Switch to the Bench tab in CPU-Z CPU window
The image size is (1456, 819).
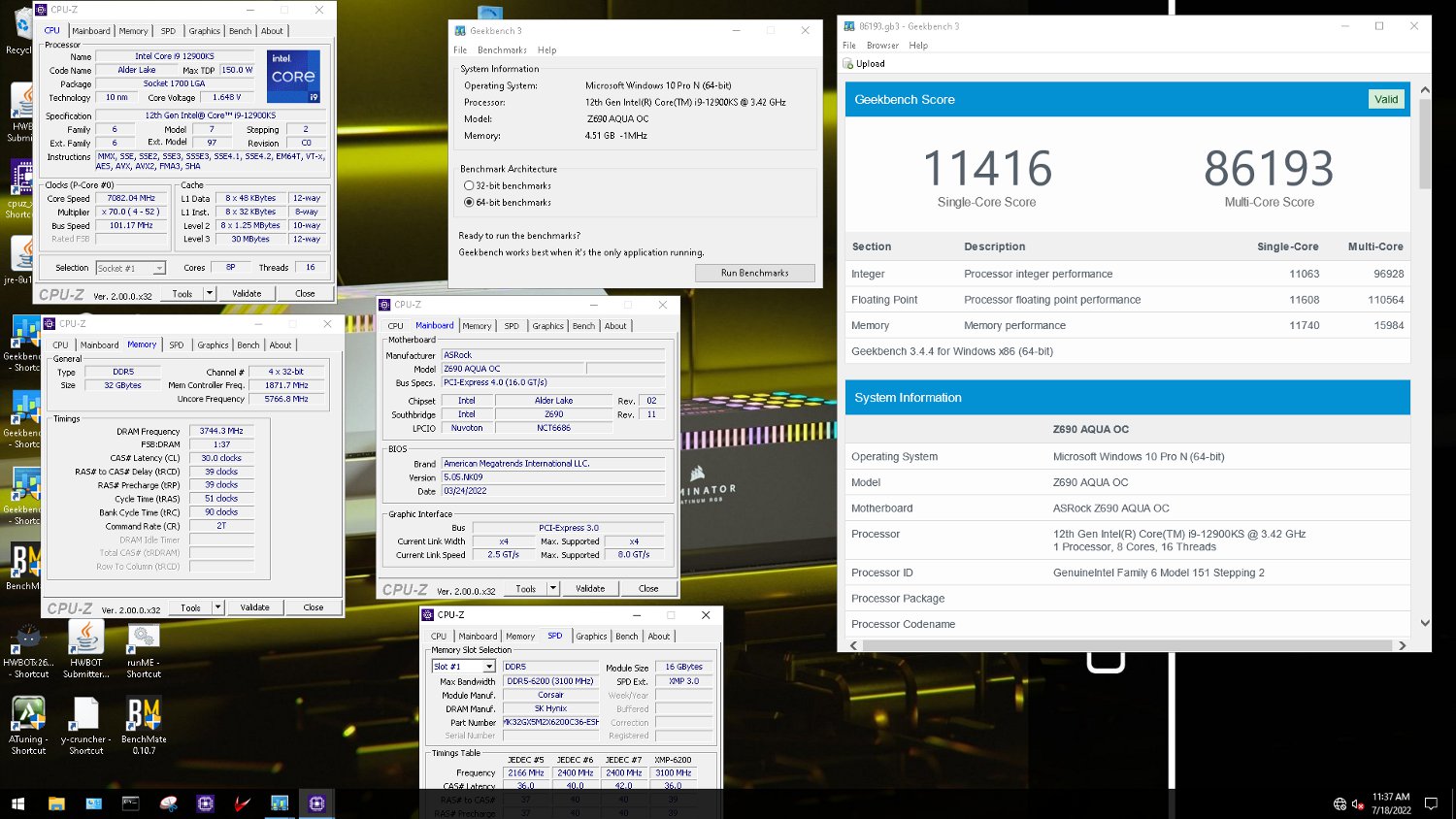coord(241,31)
